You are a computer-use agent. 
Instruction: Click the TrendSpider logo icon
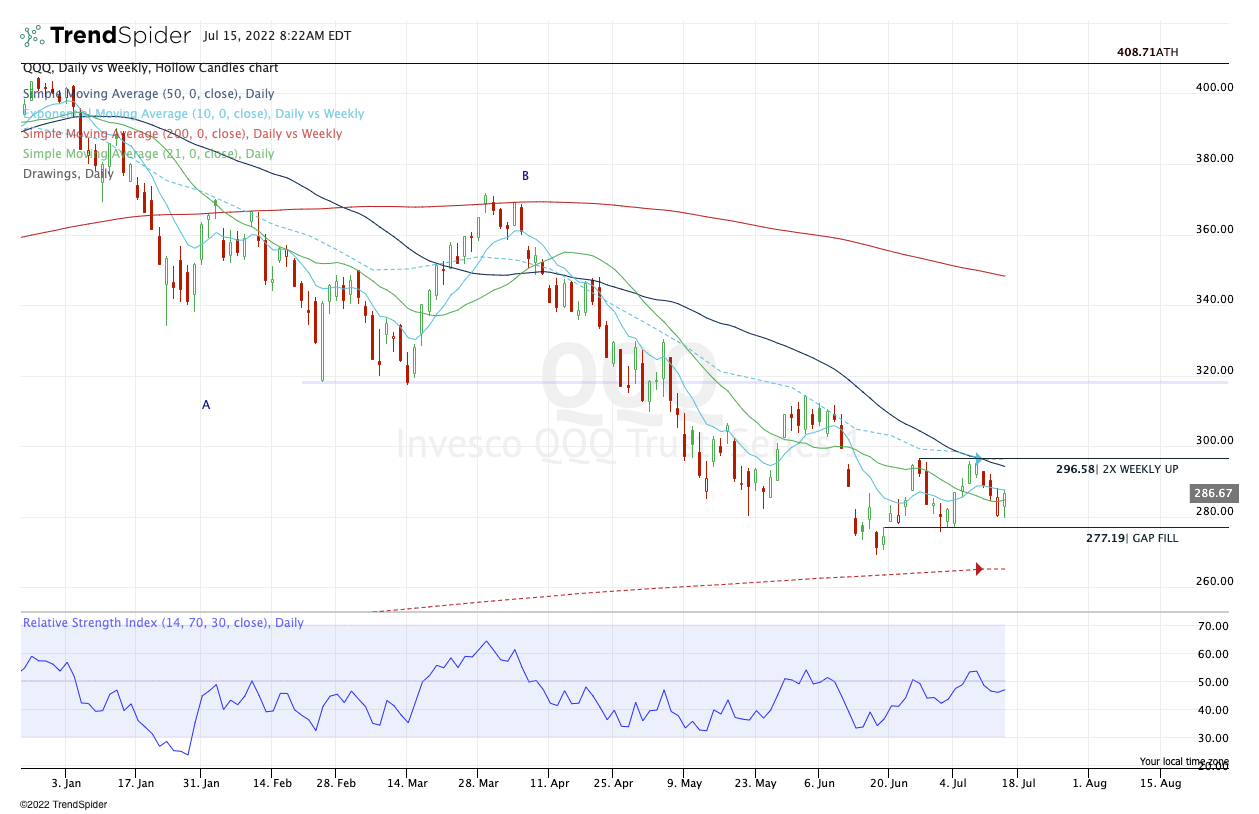(32, 36)
